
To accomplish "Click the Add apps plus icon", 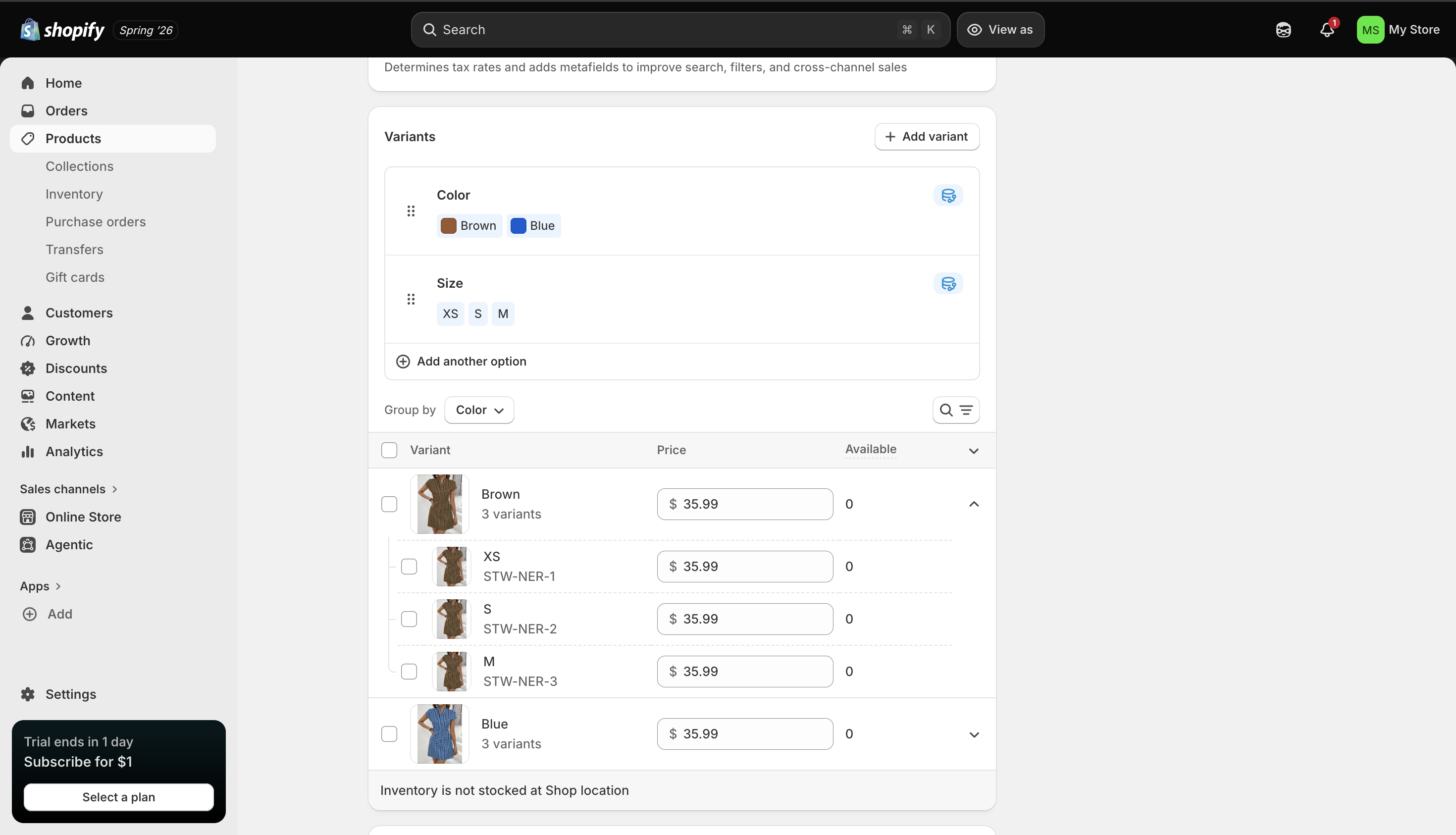I will (30, 614).
